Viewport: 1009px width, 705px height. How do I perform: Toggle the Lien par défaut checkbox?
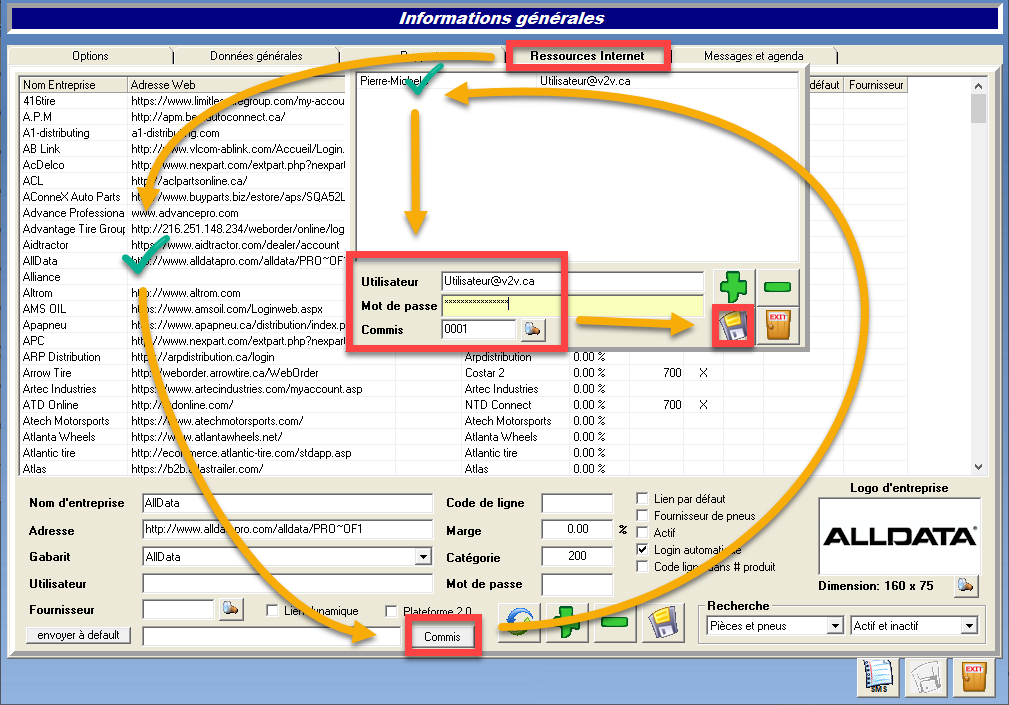(x=642, y=499)
